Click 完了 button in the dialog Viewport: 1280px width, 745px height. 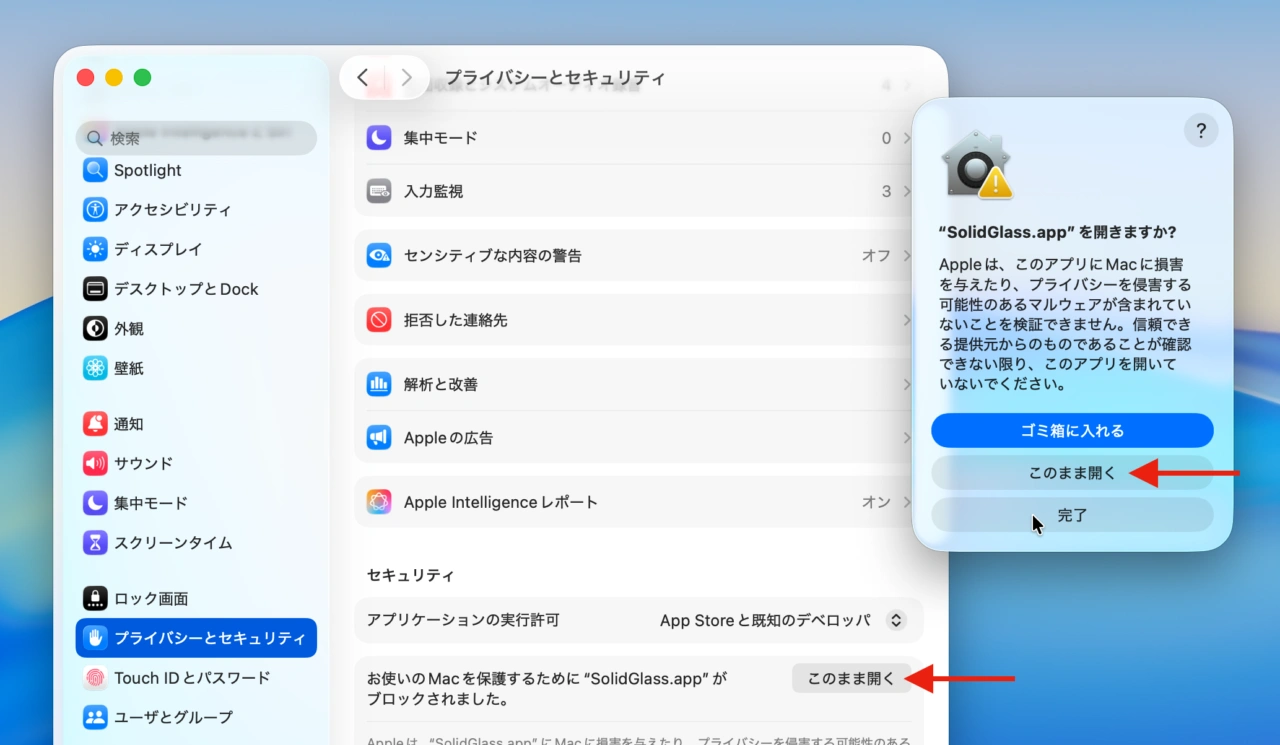click(1072, 516)
